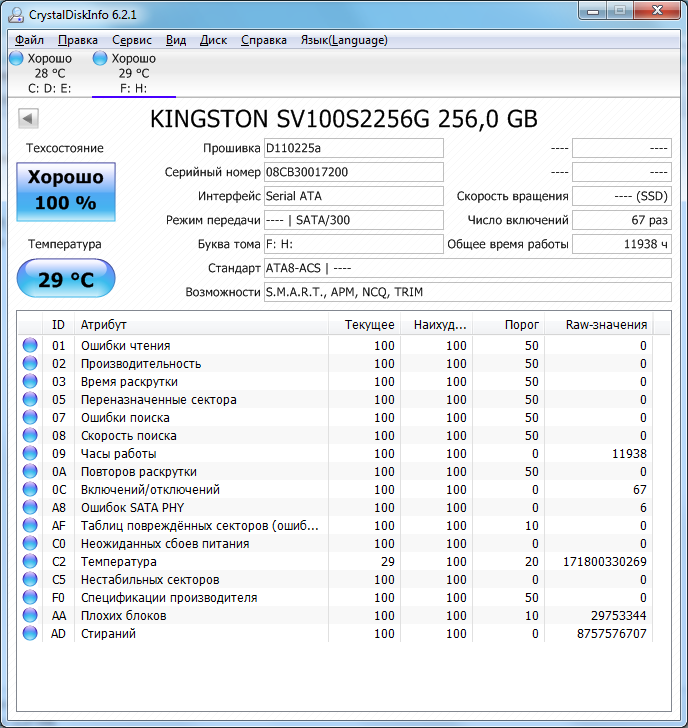Open the Файл menu
The image size is (688, 728).
click(x=29, y=40)
